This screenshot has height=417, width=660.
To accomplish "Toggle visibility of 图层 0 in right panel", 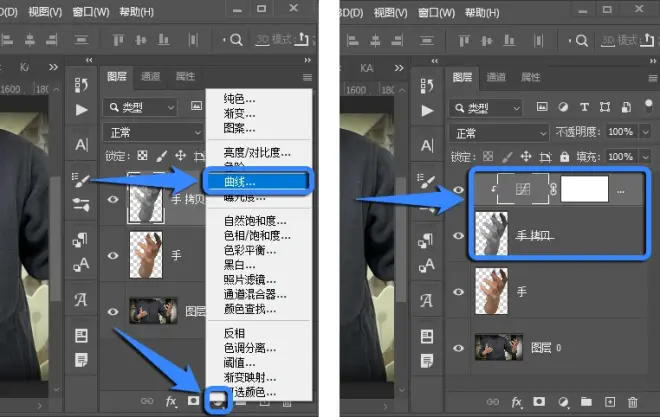I will tap(459, 346).
